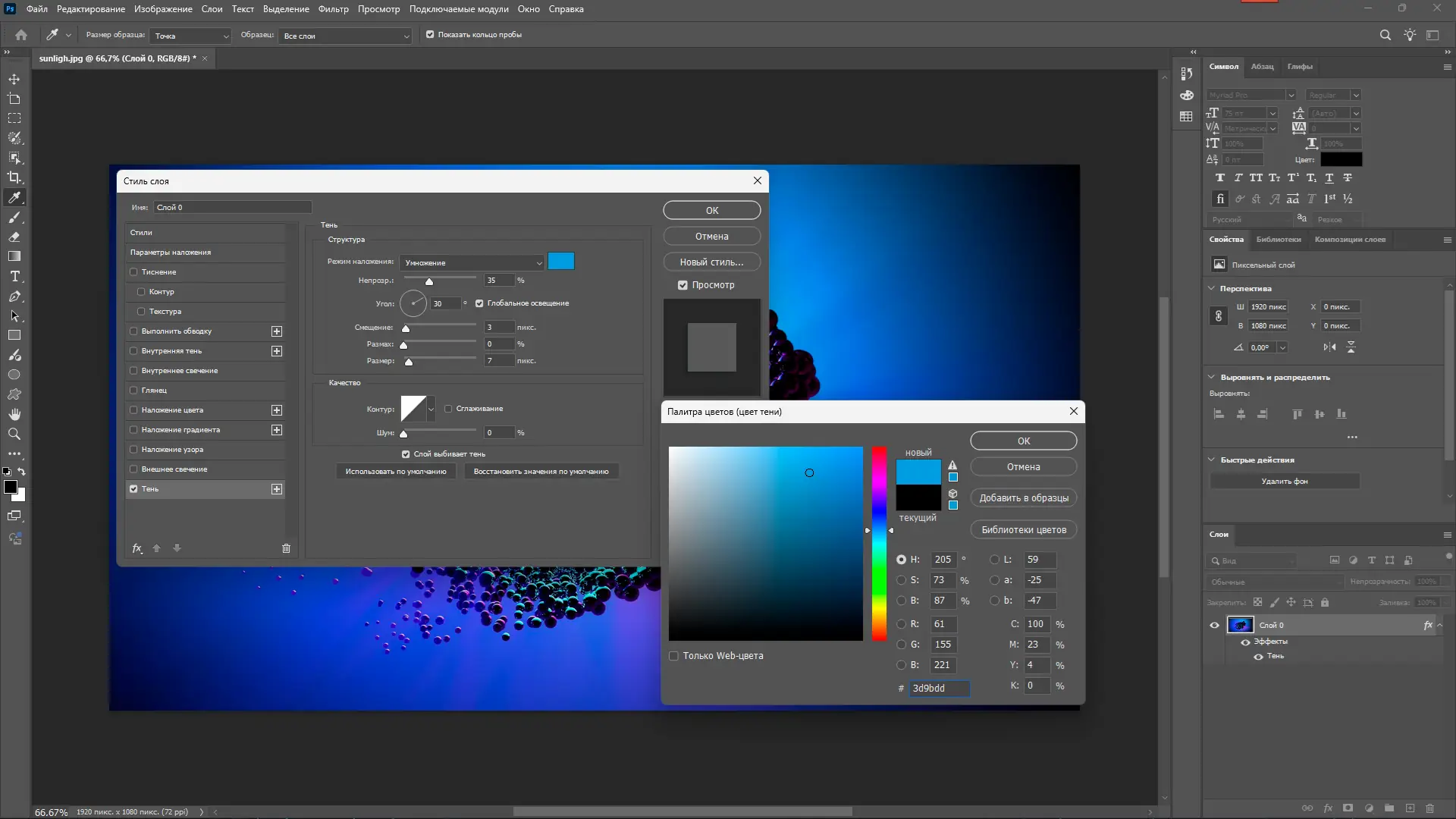Screen dimensions: 1456x819
Task: Check Только Web-цвета in the color picker
Action: point(673,655)
